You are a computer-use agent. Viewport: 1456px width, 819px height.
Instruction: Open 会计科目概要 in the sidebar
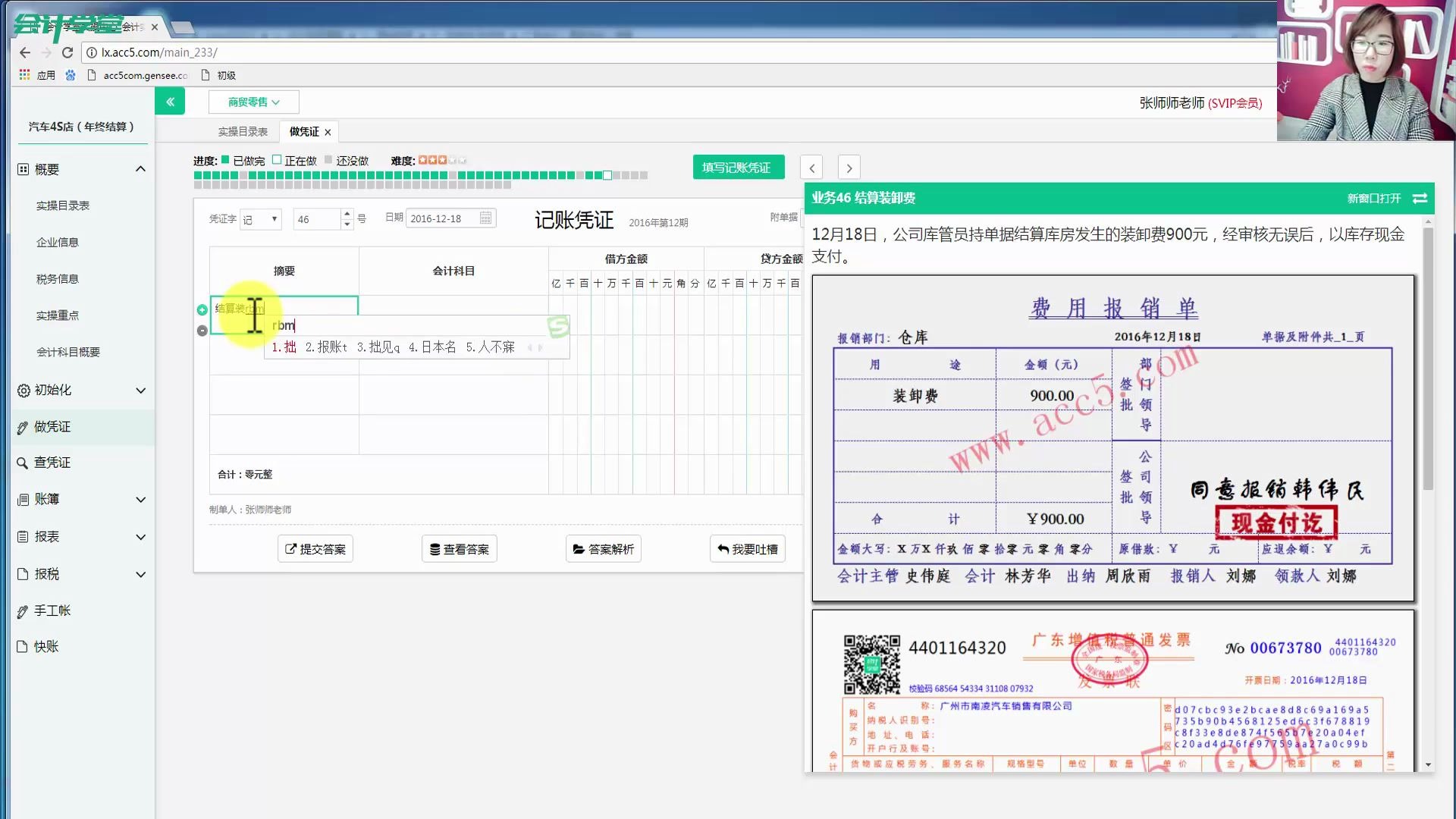tap(68, 352)
